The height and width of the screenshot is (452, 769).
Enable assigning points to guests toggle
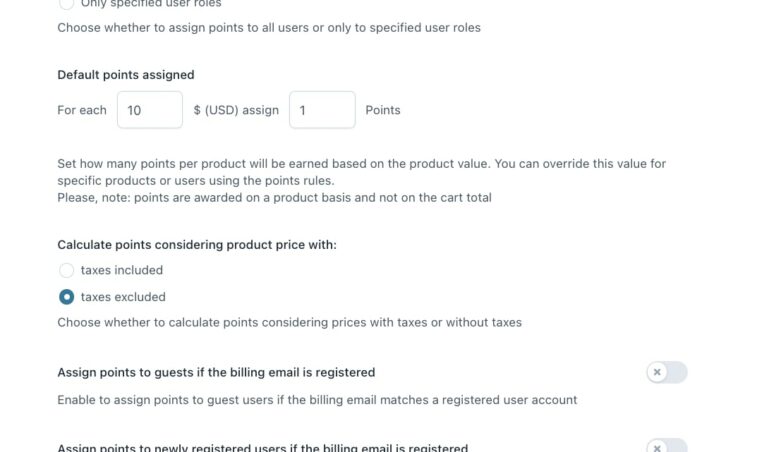(667, 373)
